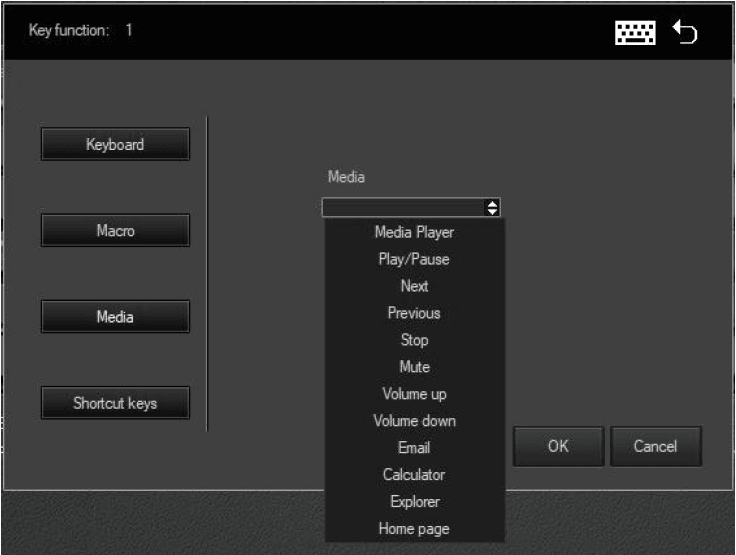
Task: Pick Next in the Media list
Action: [x=414, y=286]
